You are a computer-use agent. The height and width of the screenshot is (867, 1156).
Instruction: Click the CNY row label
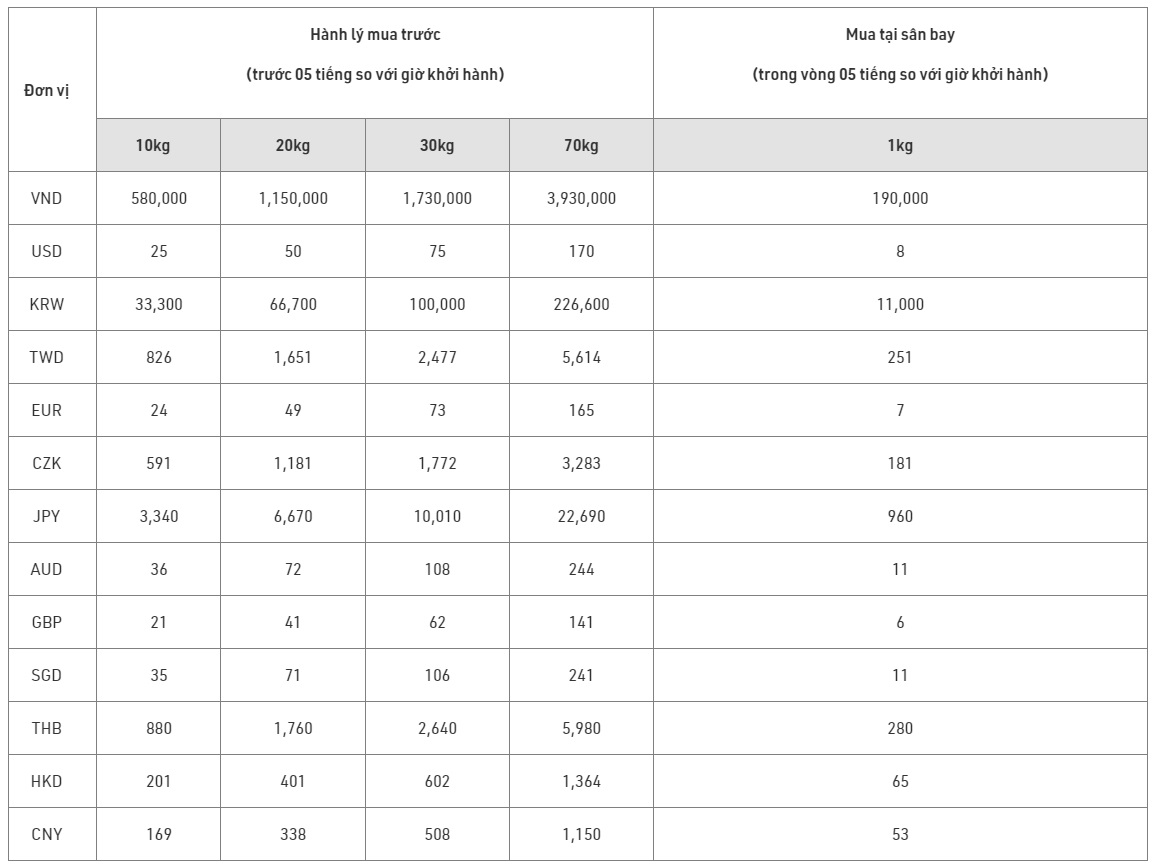coord(47,835)
